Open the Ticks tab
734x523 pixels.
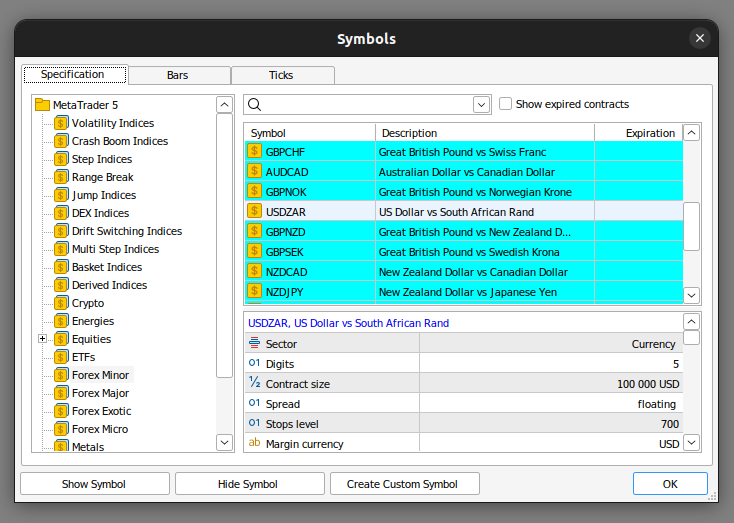[x=283, y=75]
